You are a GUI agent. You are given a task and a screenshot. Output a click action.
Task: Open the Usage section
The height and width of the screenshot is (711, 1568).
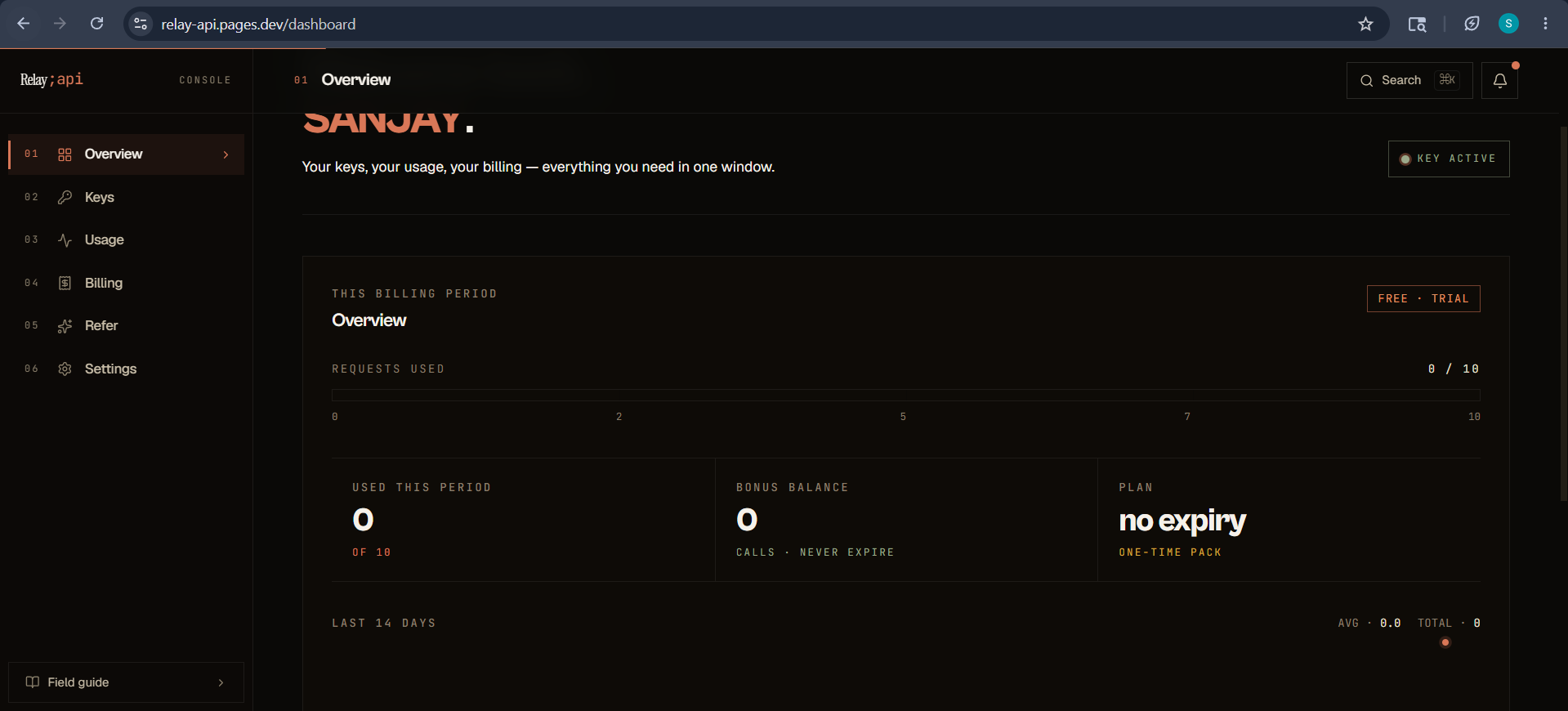click(x=126, y=240)
